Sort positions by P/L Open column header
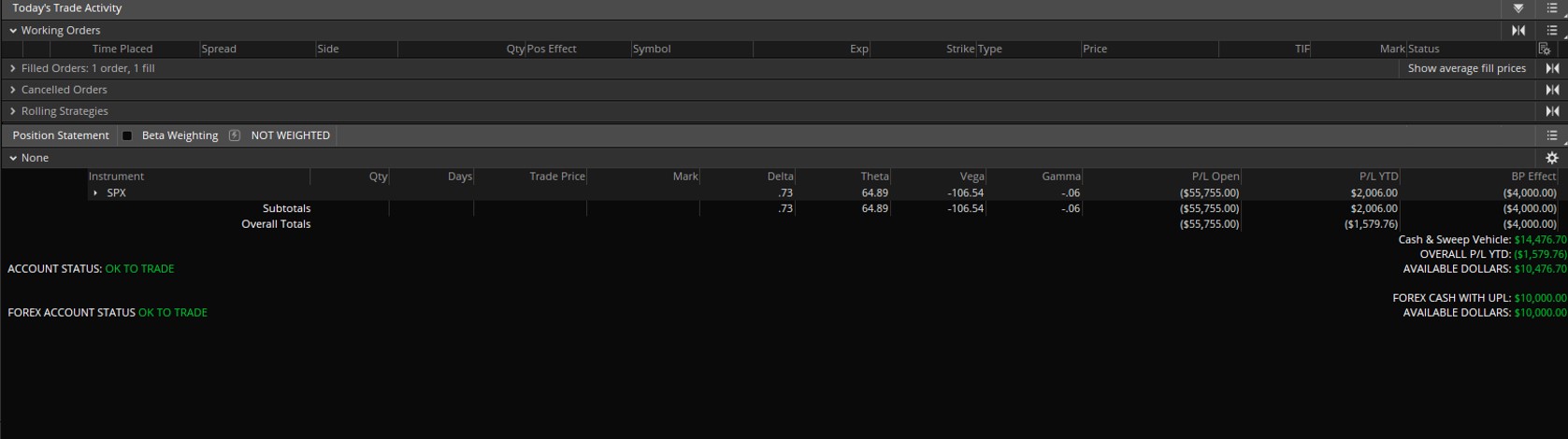This screenshot has width=1568, height=439. tap(1215, 176)
